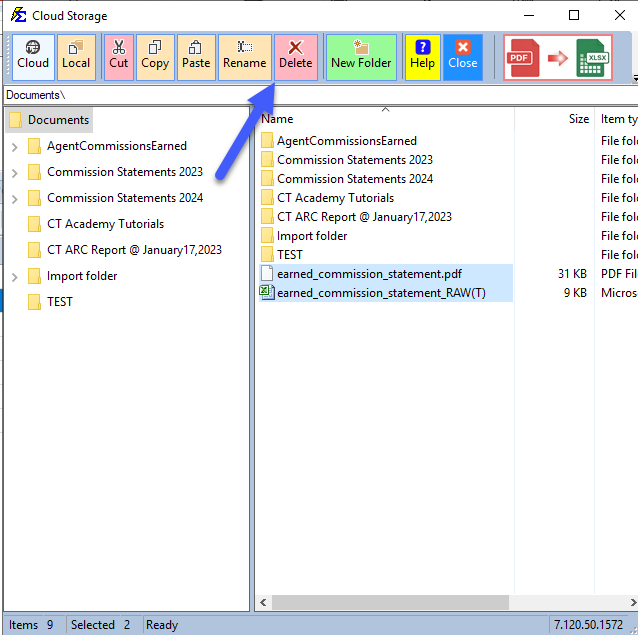This screenshot has height=635, width=638.
Task: Cut the selected files
Action: click(x=118, y=57)
